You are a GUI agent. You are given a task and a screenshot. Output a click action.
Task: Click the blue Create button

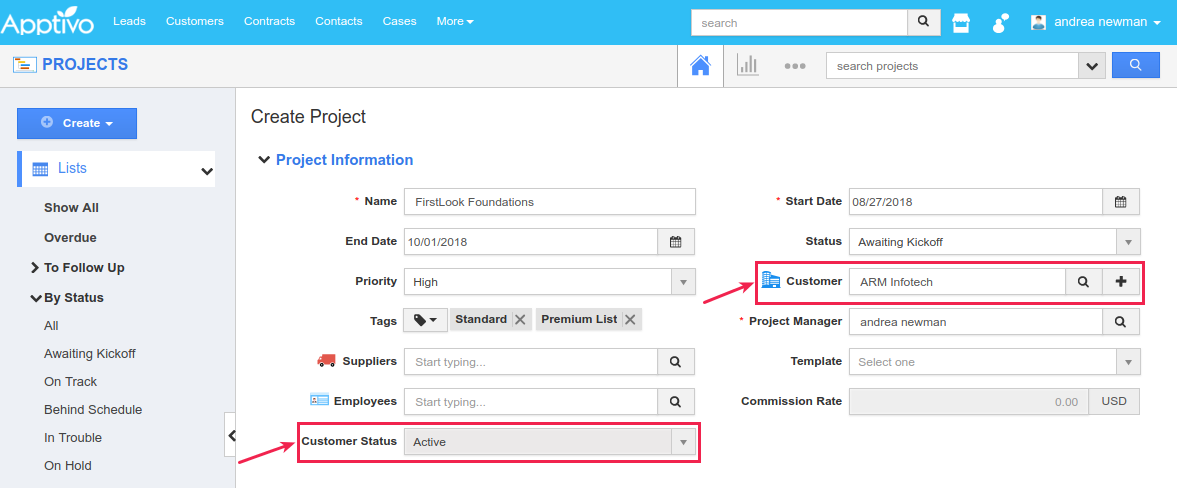coord(77,123)
